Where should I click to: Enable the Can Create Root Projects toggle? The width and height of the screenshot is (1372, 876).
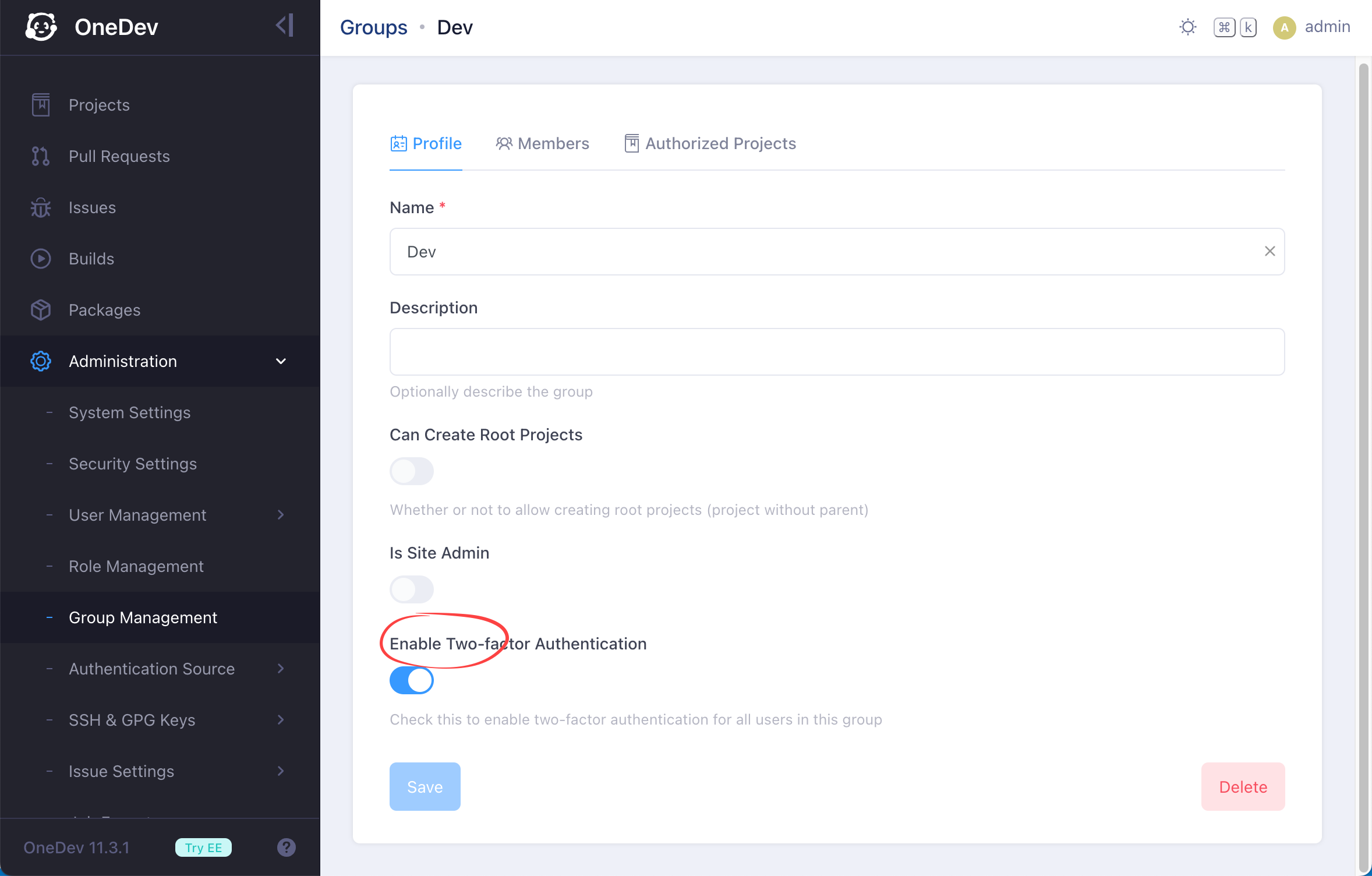[x=411, y=471]
